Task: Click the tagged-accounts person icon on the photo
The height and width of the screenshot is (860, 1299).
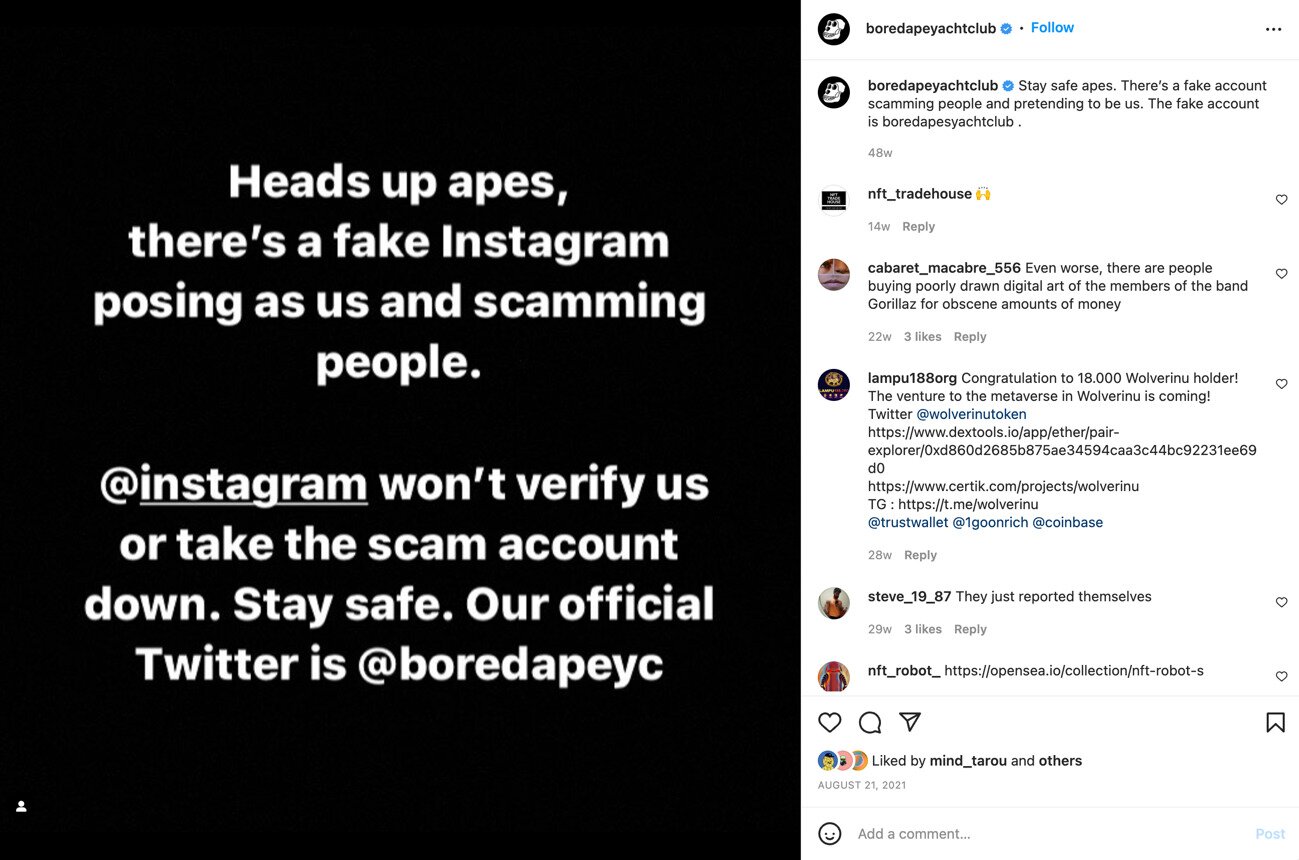Action: click(x=21, y=806)
